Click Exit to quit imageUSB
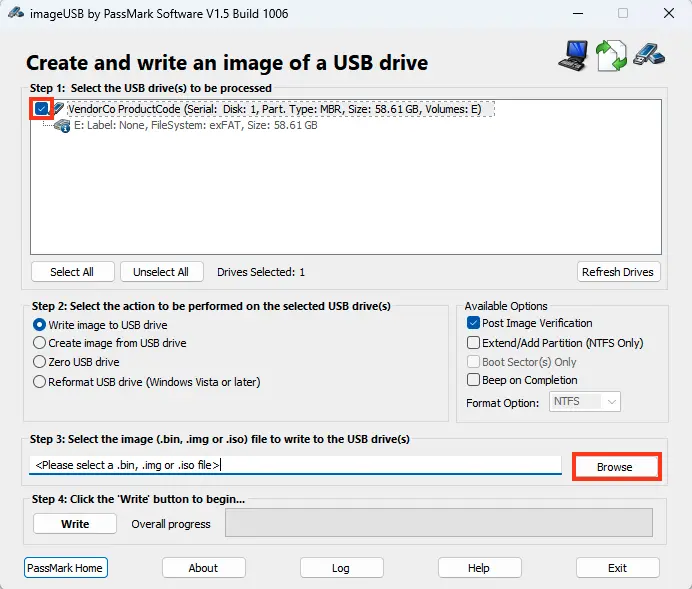This screenshot has height=589, width=692. [618, 568]
